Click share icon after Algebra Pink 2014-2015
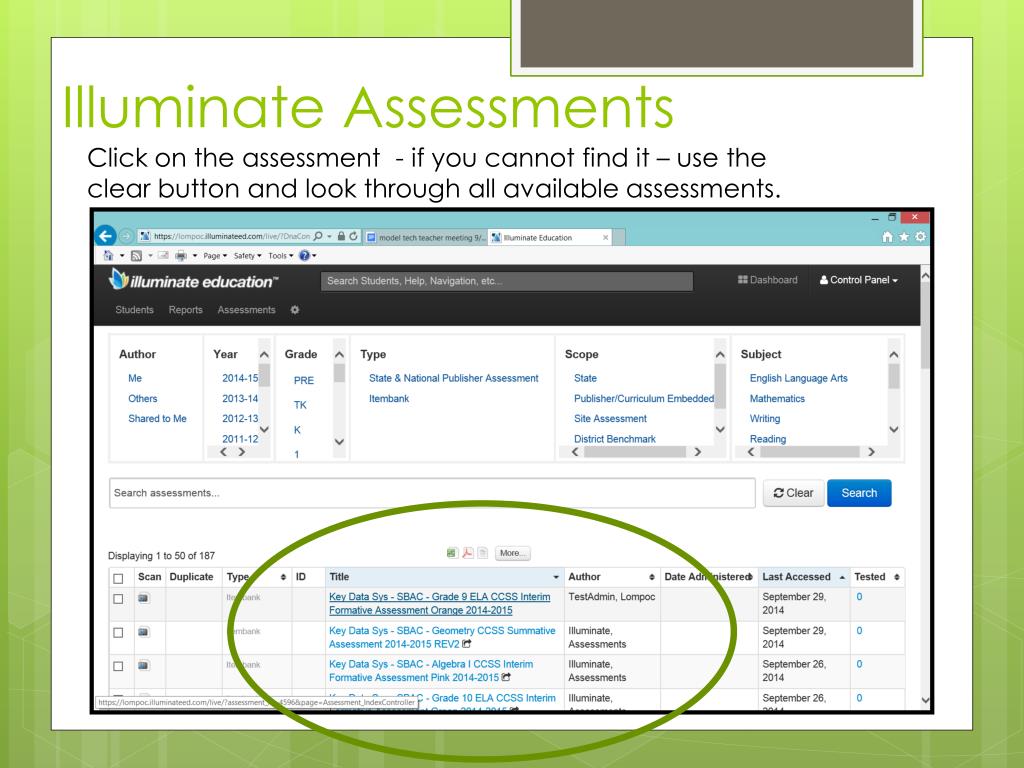Screen dimensions: 1024x768 pyautogui.click(x=506, y=678)
